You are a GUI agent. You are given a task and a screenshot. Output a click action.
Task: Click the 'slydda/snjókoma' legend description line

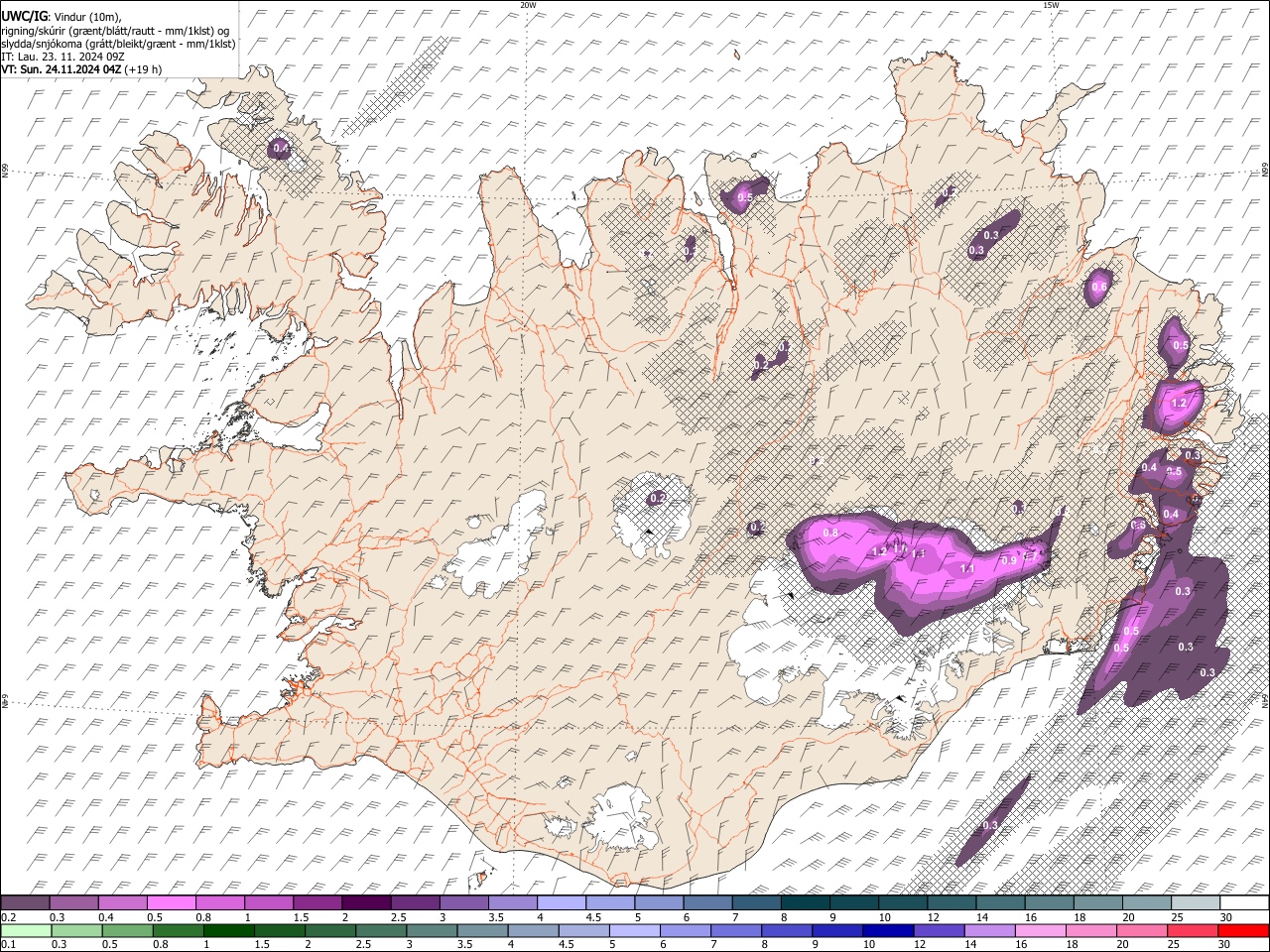click(x=118, y=44)
